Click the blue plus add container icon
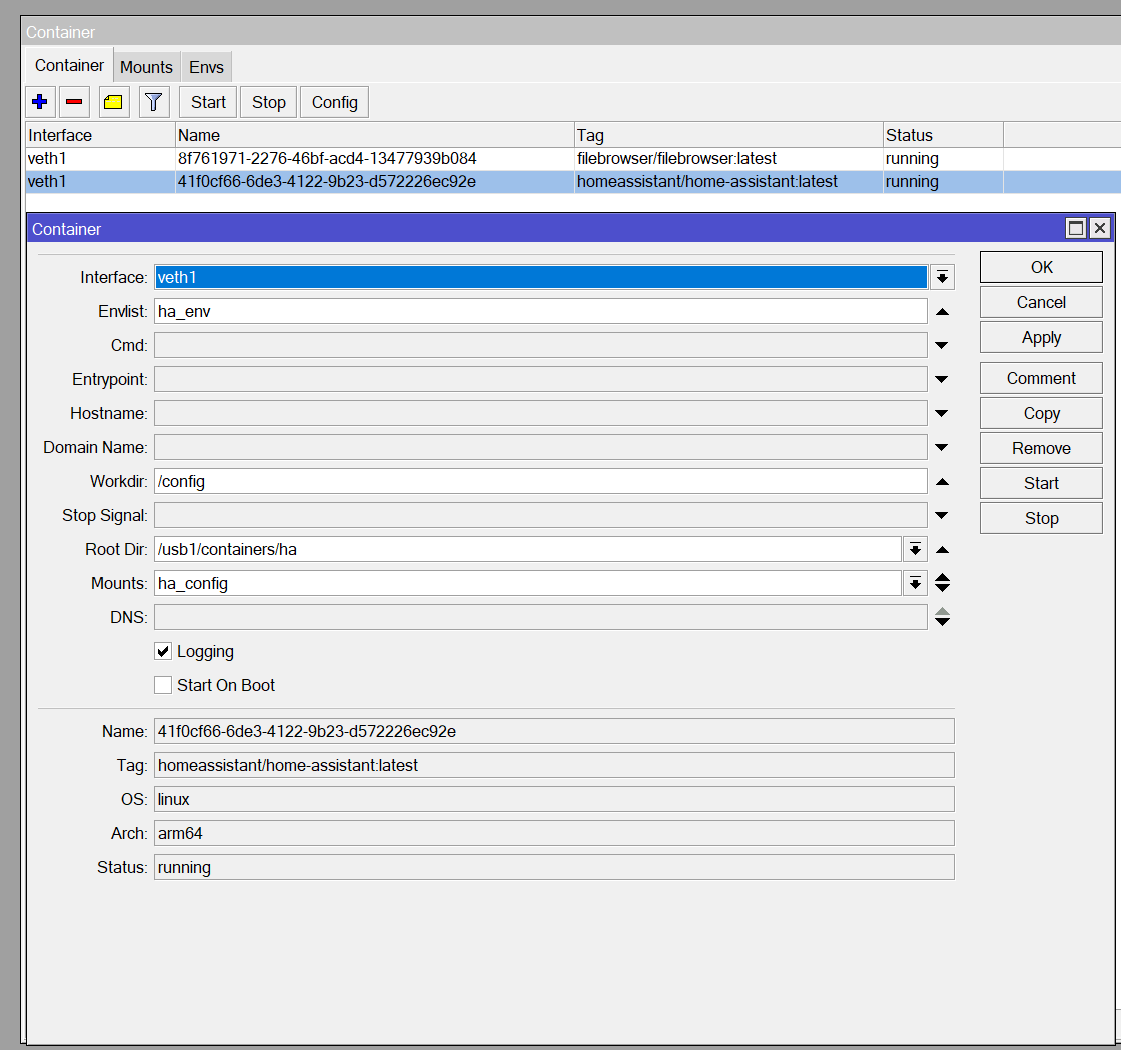 [40, 102]
